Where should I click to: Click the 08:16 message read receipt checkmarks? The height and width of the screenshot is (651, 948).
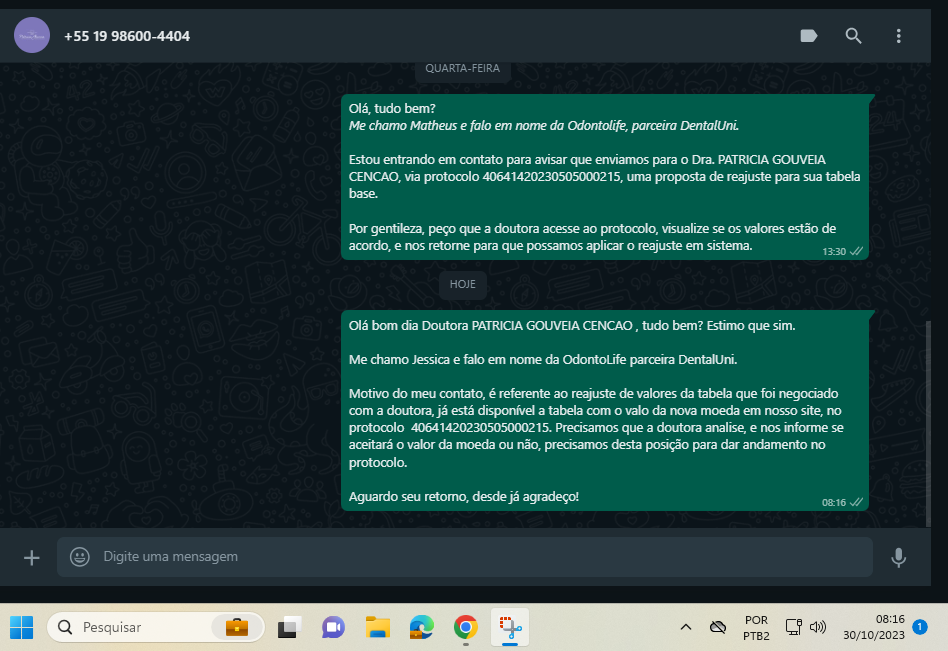pos(856,502)
